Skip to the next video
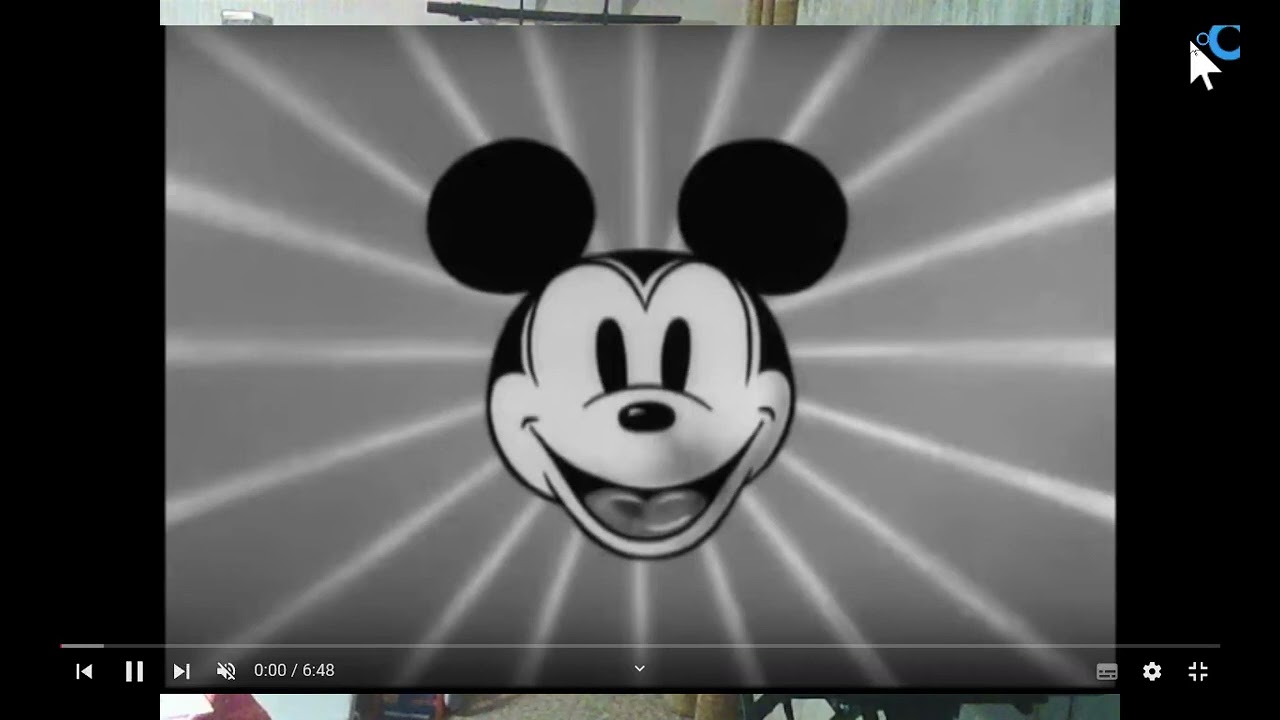Screen dimensions: 1280x720 click(181, 671)
